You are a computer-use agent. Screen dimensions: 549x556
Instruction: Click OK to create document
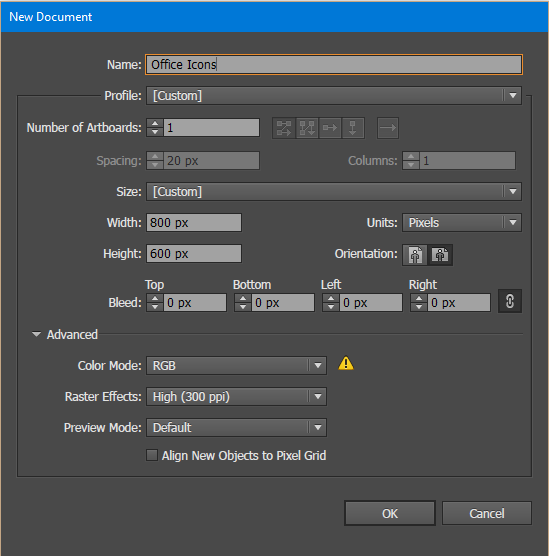coord(390,513)
